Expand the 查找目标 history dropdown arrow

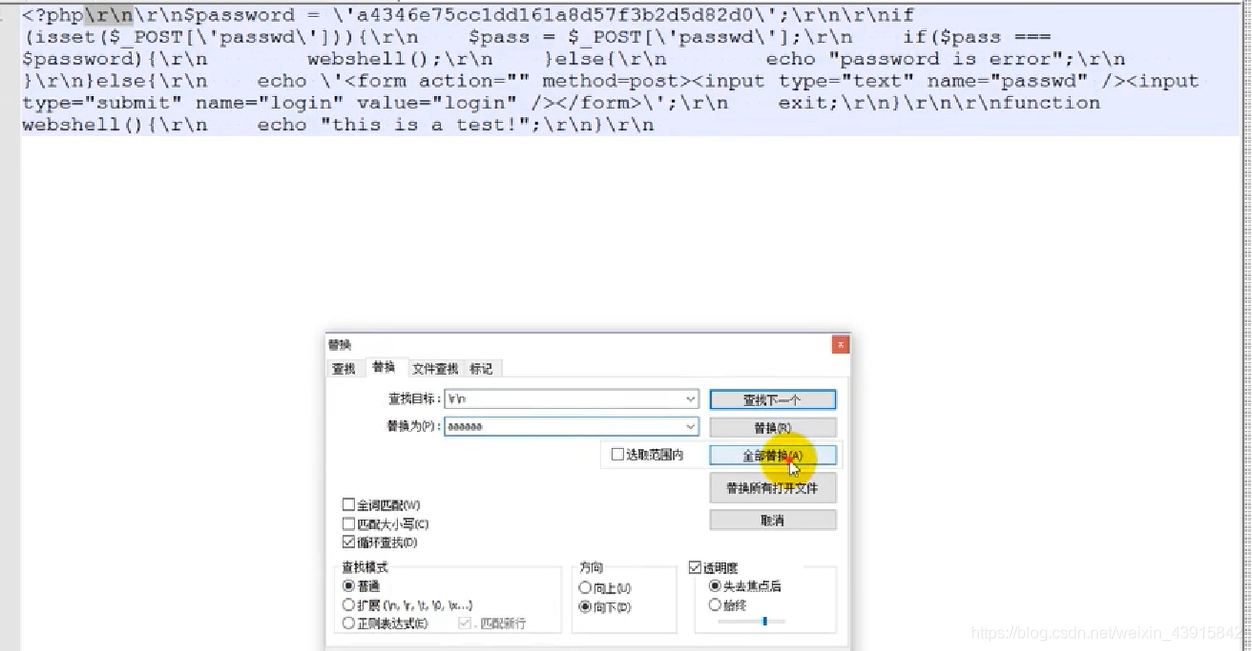click(691, 399)
